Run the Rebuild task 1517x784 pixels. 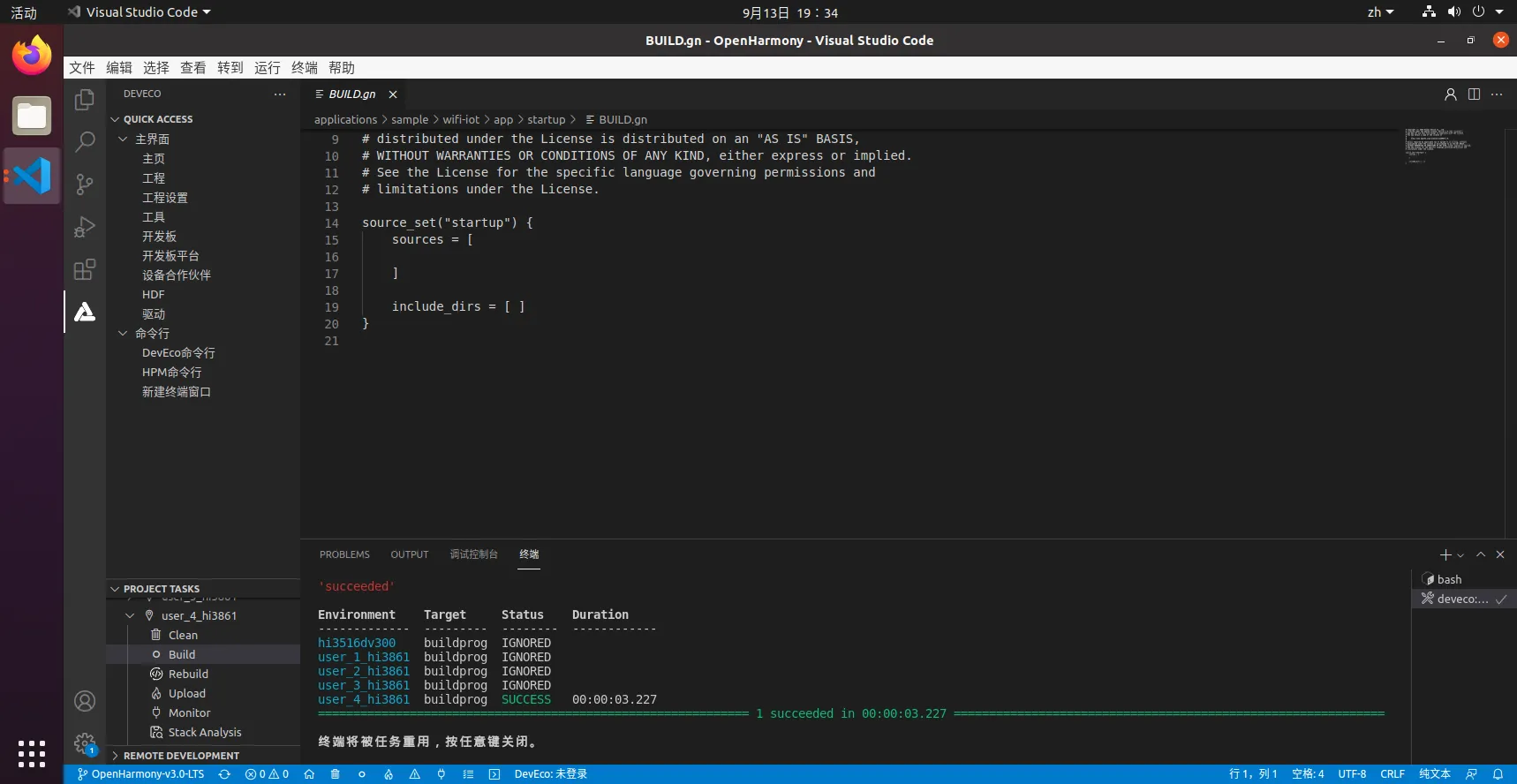coord(188,674)
